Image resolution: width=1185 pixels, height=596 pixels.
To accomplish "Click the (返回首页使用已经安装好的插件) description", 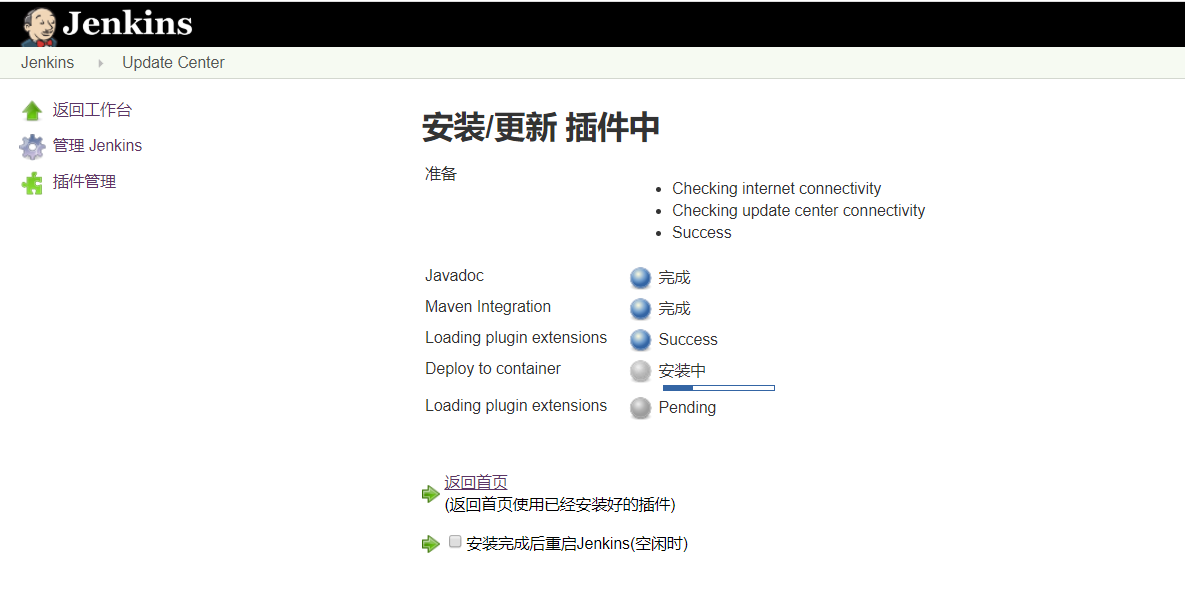I will pyautogui.click(x=560, y=505).
